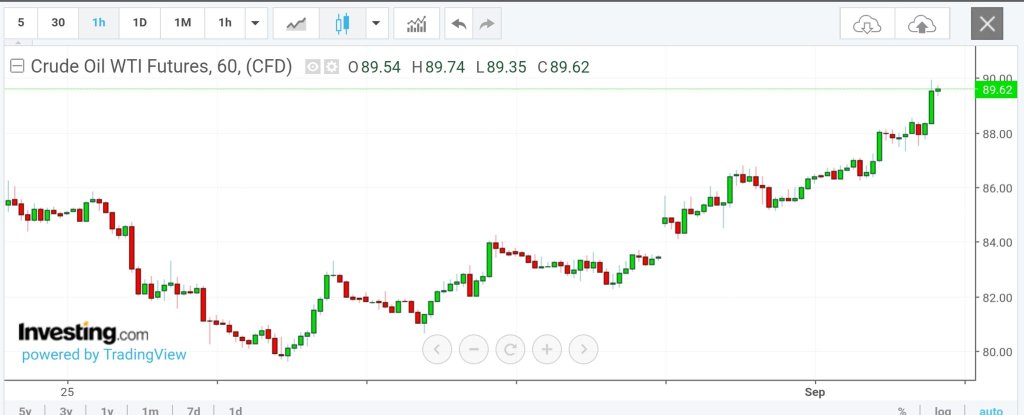This screenshot has height=415, width=1024.
Task: Click the second 1h interval label
Action: coord(225,23)
